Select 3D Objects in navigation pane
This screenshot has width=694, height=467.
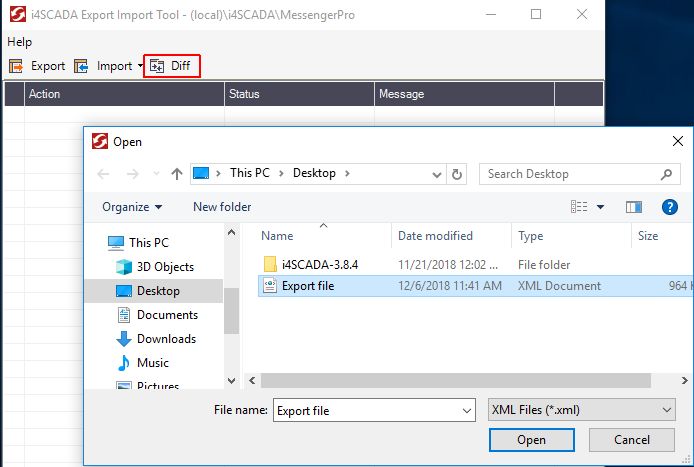155,267
